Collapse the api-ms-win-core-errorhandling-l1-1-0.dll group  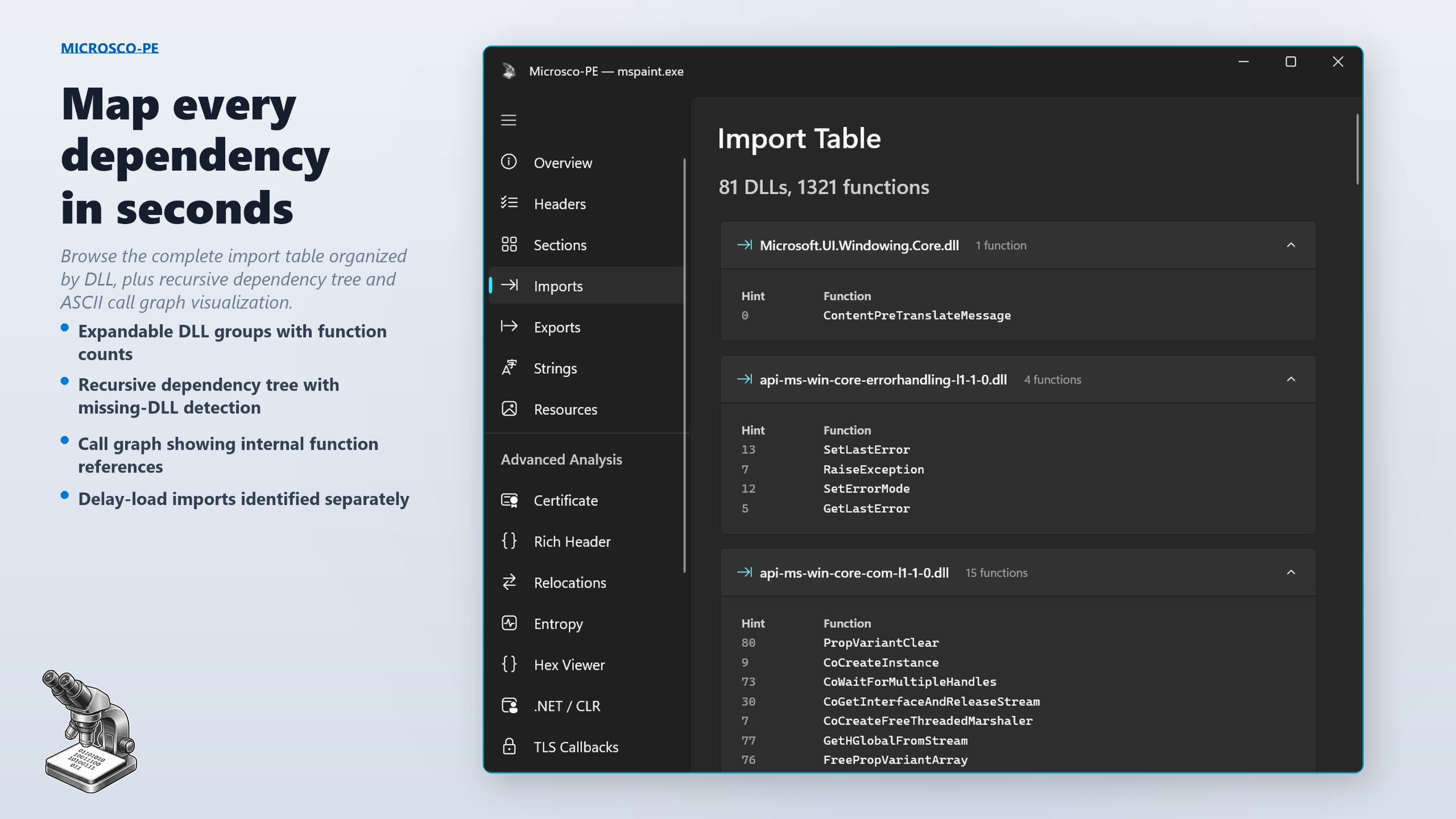[1292, 379]
